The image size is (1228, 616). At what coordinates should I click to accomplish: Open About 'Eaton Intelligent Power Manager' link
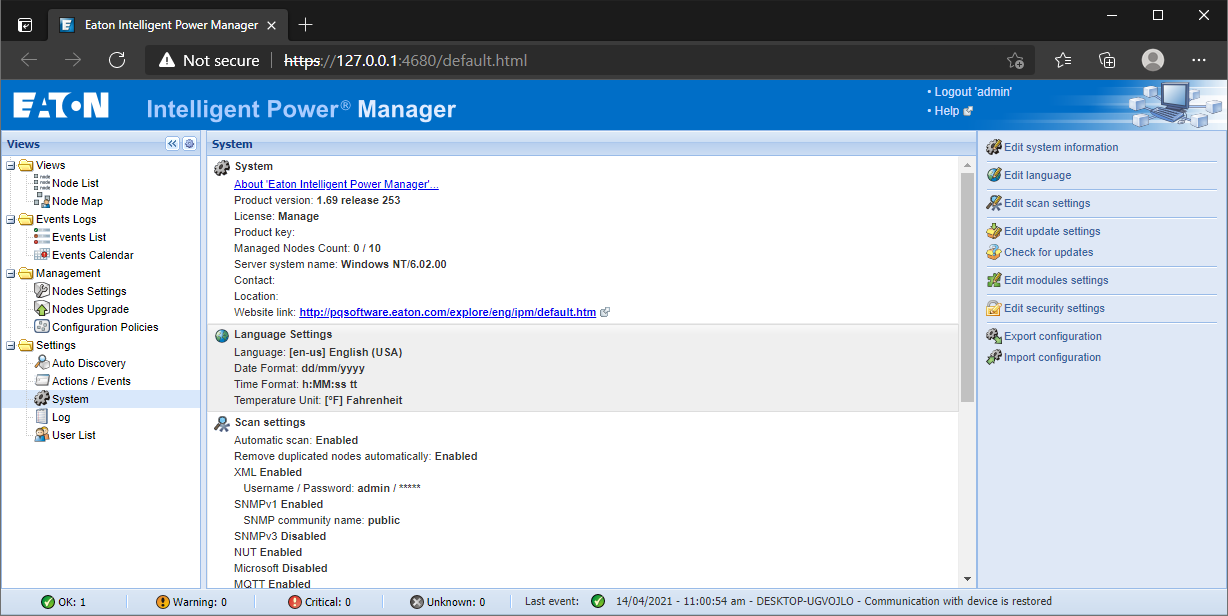pos(336,184)
